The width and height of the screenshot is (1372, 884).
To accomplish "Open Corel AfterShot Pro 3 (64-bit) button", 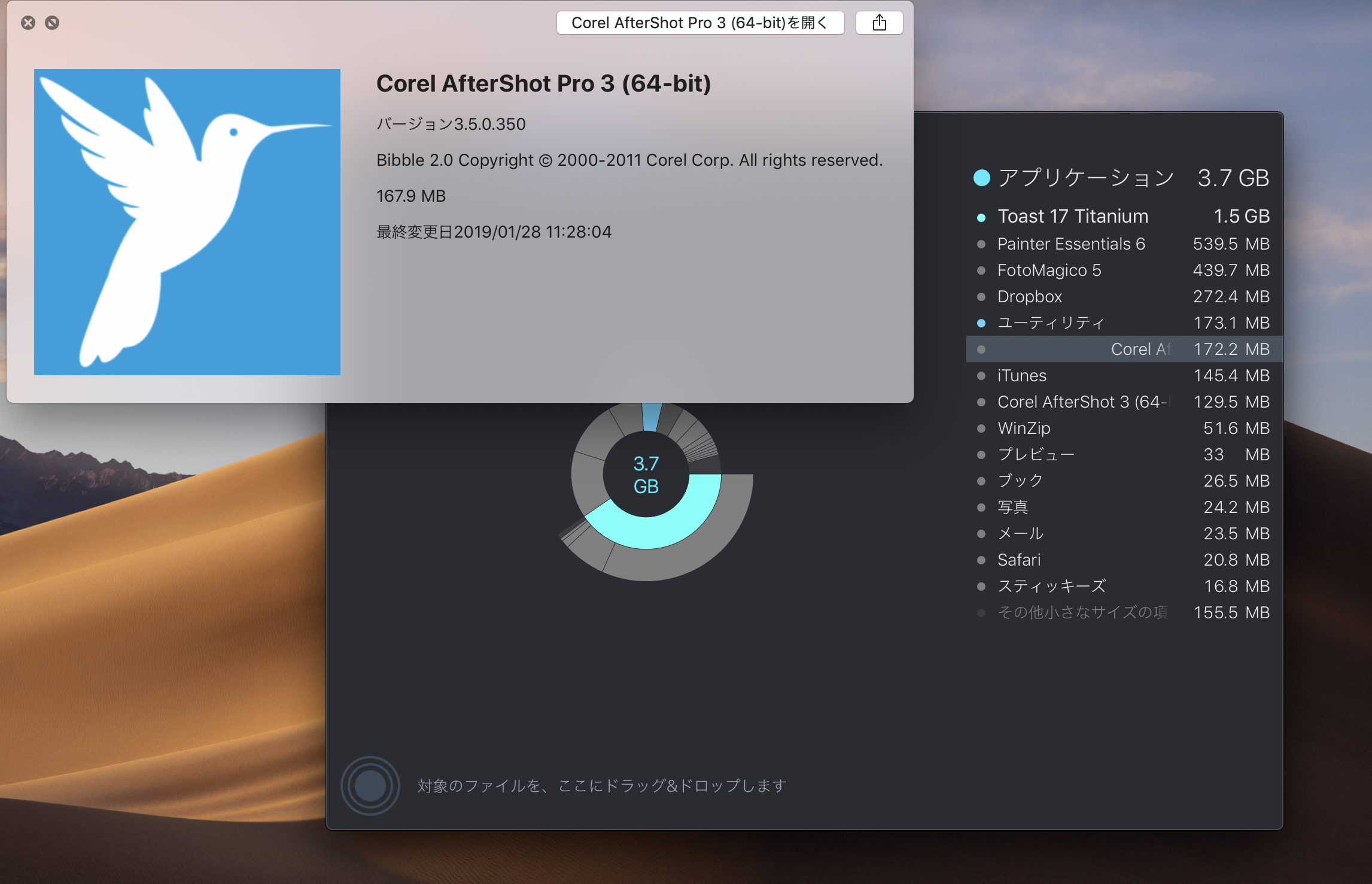I will [x=700, y=23].
